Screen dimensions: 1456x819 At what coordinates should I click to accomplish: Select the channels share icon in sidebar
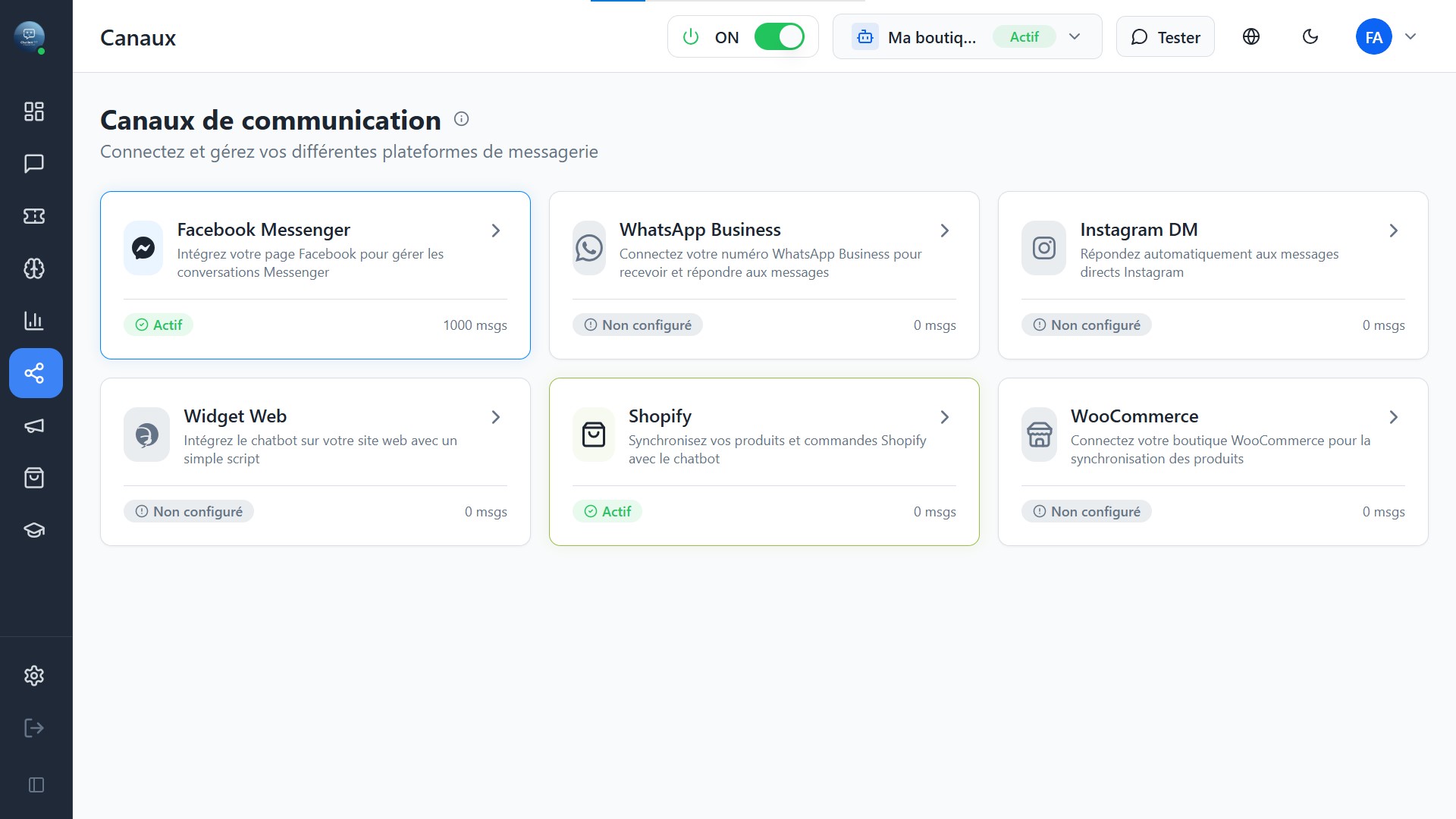[36, 373]
